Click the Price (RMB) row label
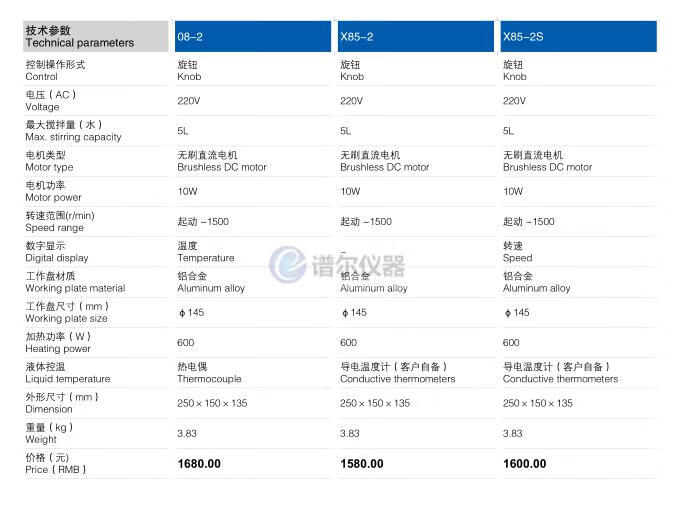This screenshot has height=530, width=673. point(56,463)
